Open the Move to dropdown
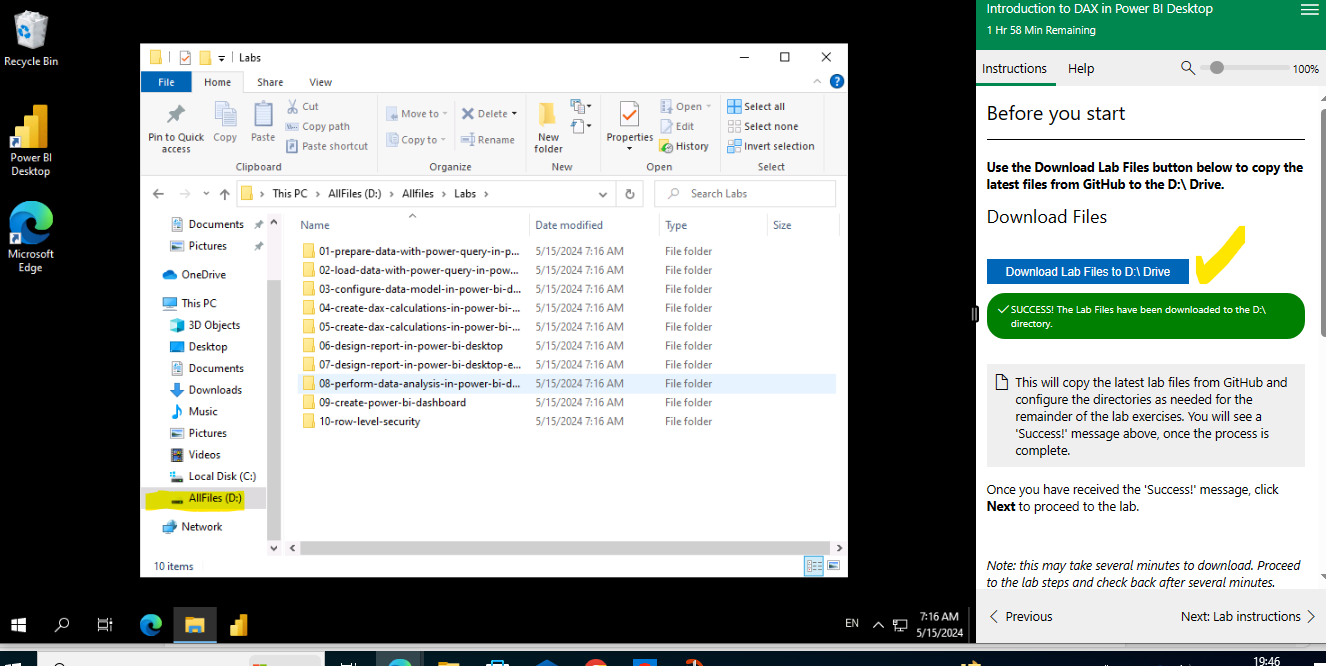1326x666 pixels. tap(416, 113)
